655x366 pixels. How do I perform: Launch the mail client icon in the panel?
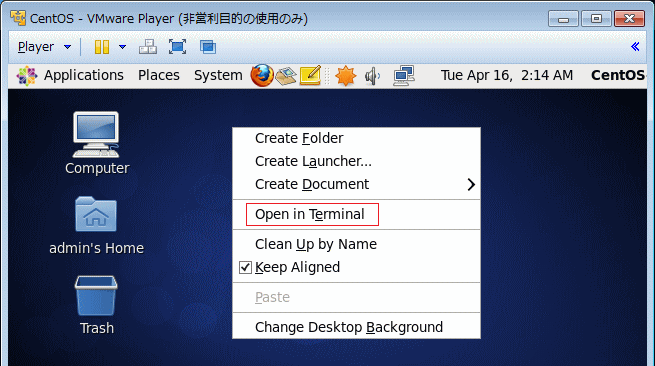click(286, 76)
